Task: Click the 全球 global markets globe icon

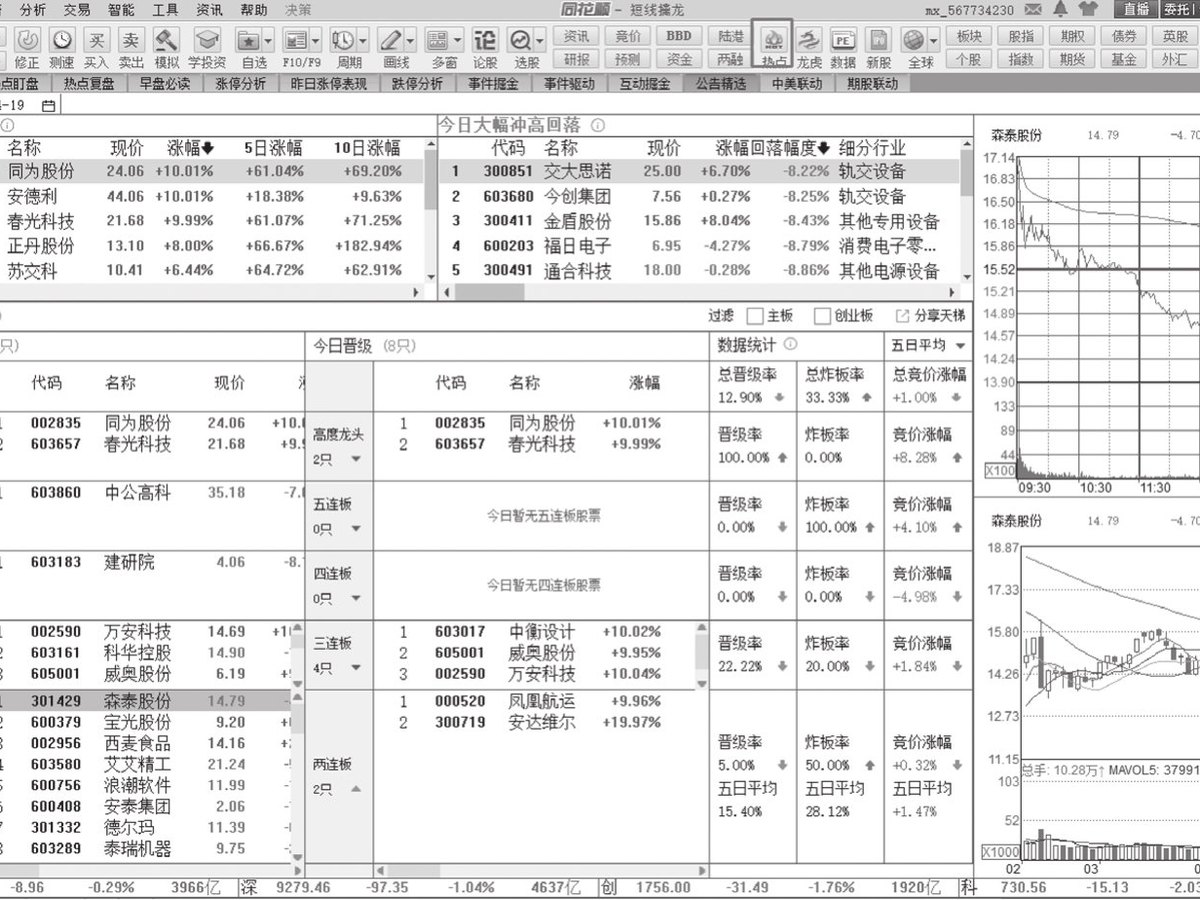Action: click(x=913, y=41)
